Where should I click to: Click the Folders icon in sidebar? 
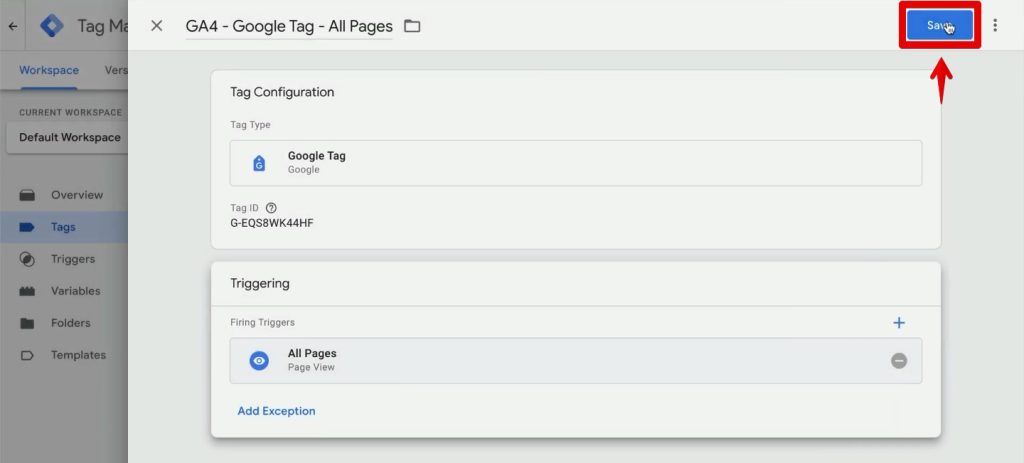[27, 323]
